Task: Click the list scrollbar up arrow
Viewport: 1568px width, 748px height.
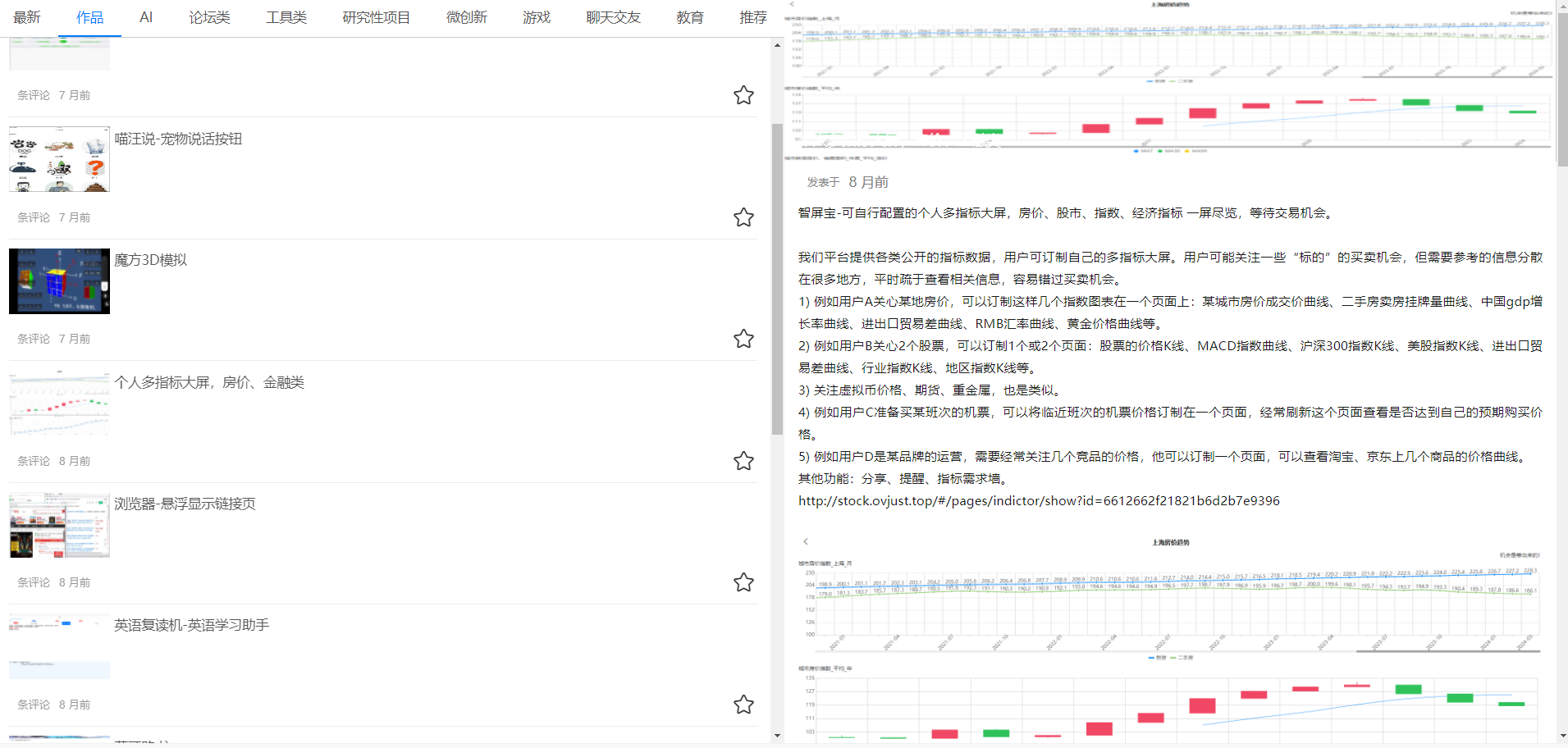Action: click(777, 45)
